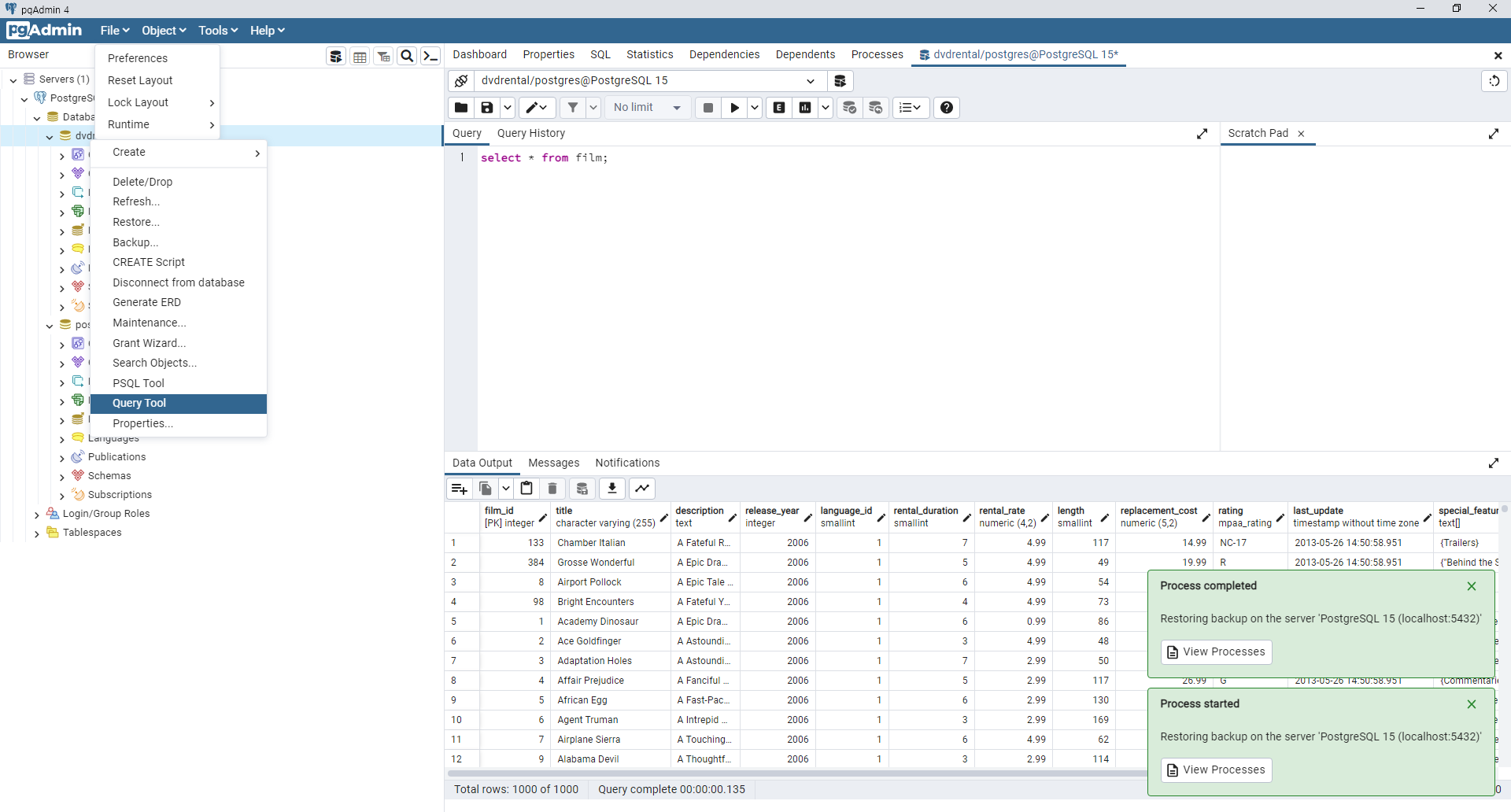Select Query Tool in the Object menu
This screenshot has width=1511, height=812.
(179, 404)
